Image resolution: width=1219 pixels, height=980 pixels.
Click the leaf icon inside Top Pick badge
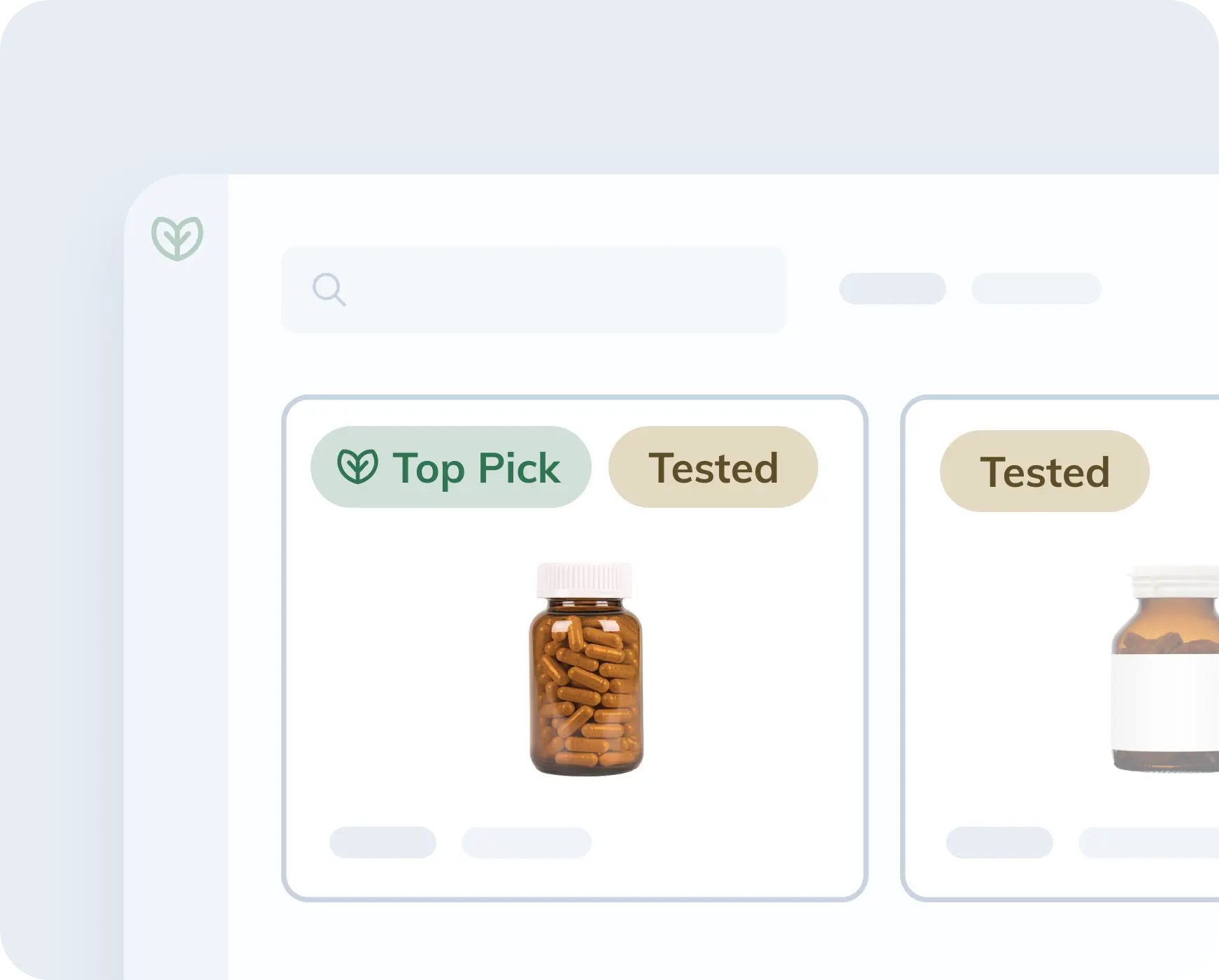357,467
